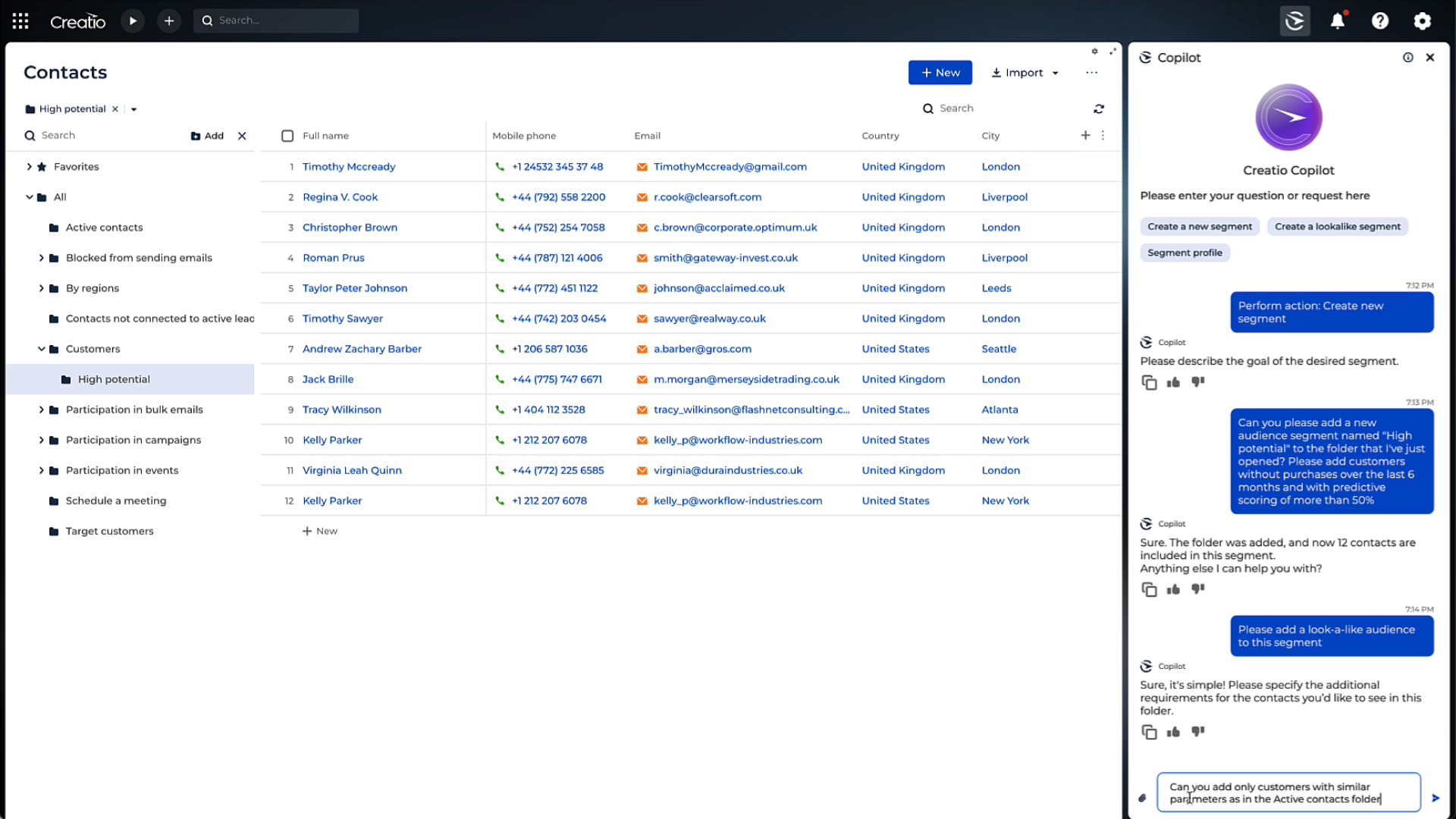Send the Copilot message arrow

(1436, 798)
